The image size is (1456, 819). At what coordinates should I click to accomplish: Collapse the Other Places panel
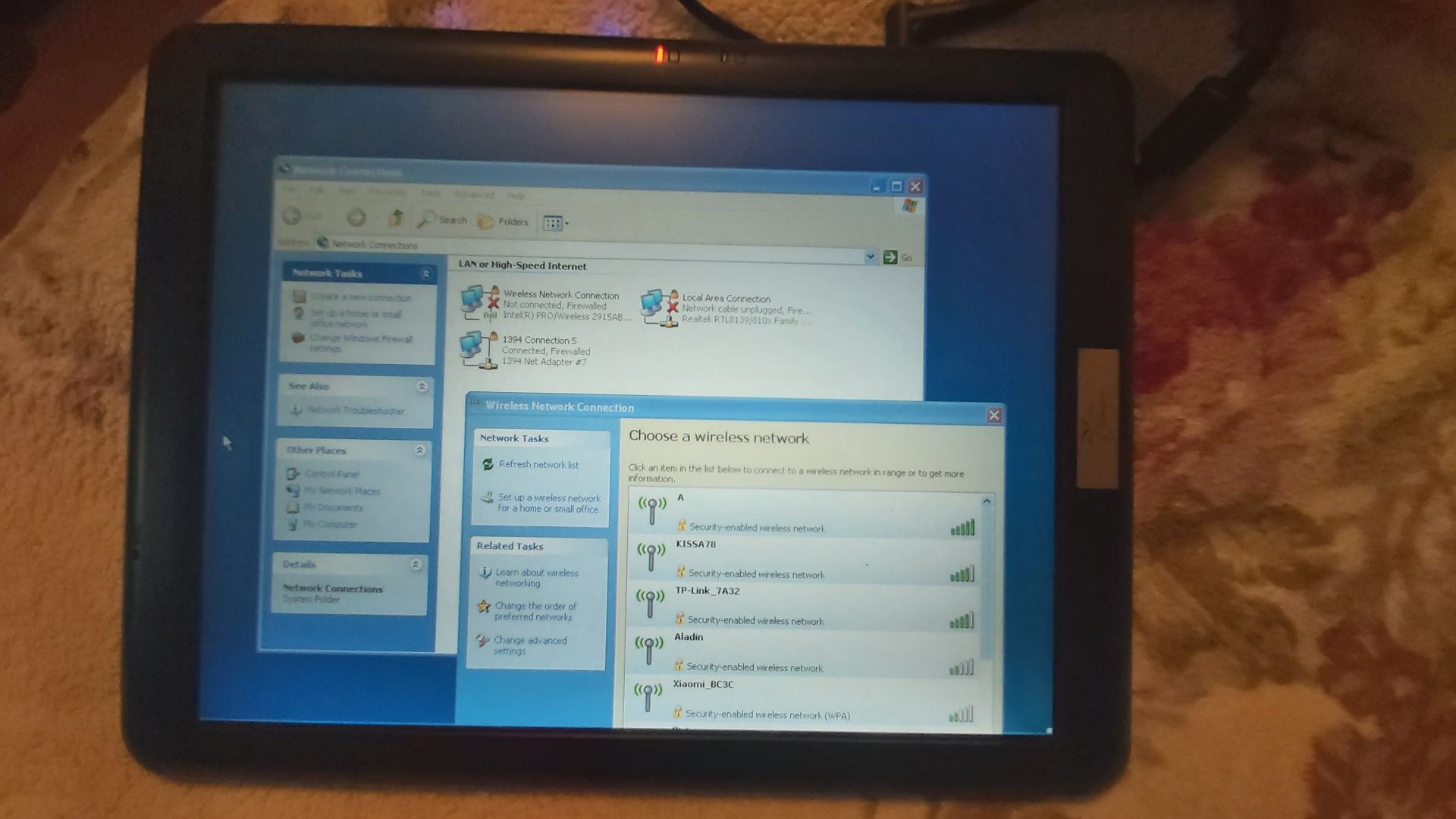click(420, 450)
